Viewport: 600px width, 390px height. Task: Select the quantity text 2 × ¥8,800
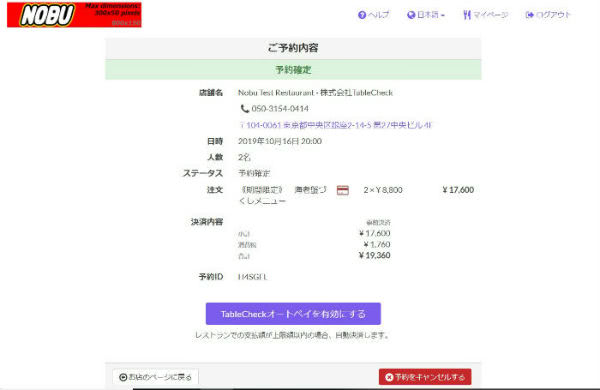click(x=383, y=190)
